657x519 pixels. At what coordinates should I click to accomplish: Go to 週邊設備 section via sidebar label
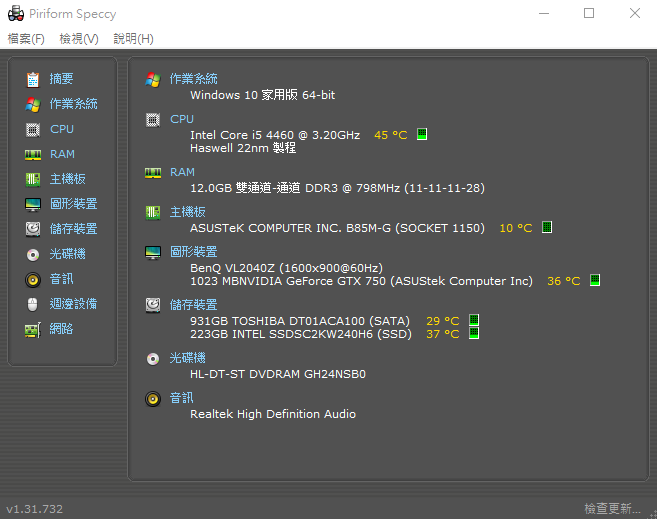point(73,304)
